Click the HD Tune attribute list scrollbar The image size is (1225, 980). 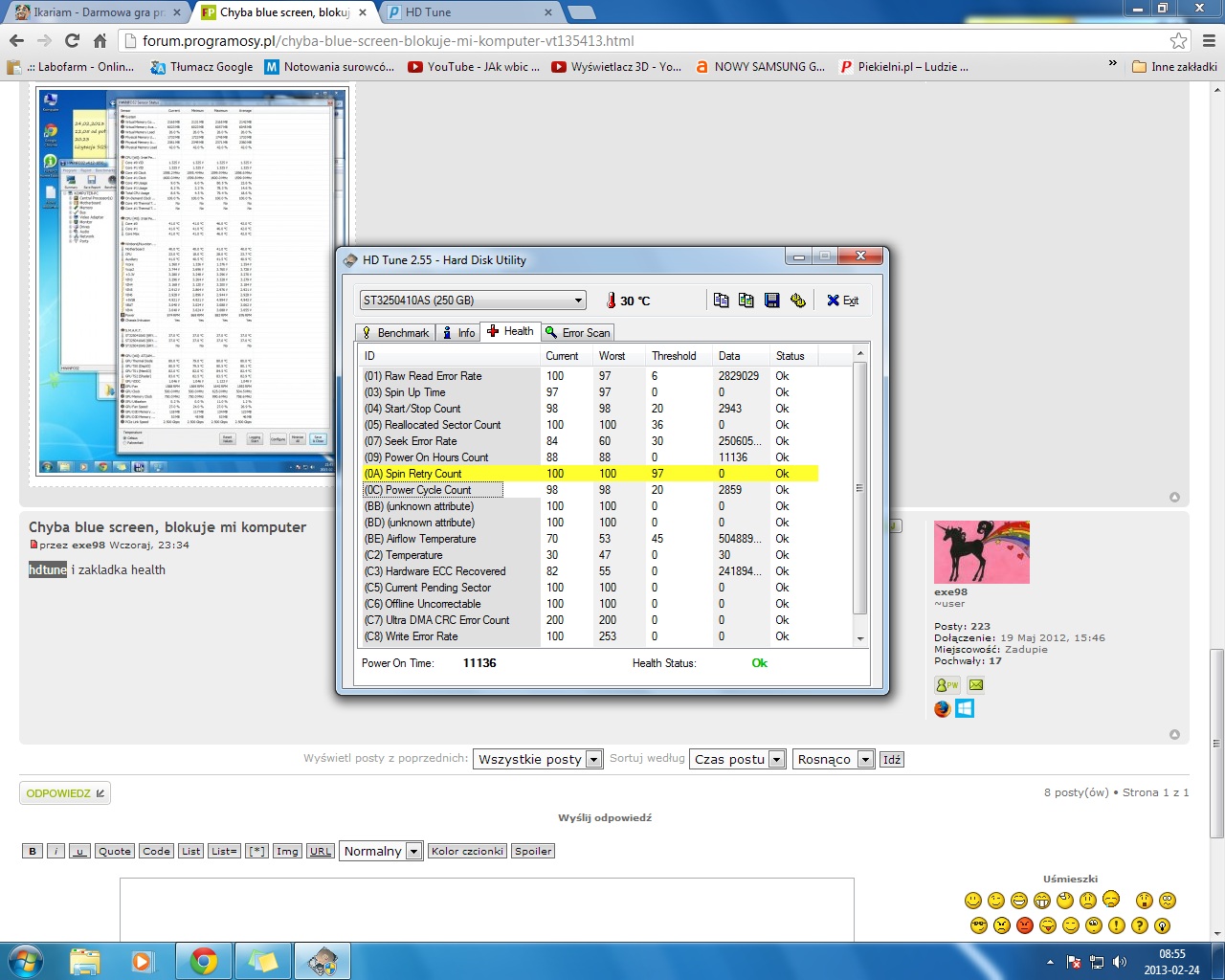859,488
